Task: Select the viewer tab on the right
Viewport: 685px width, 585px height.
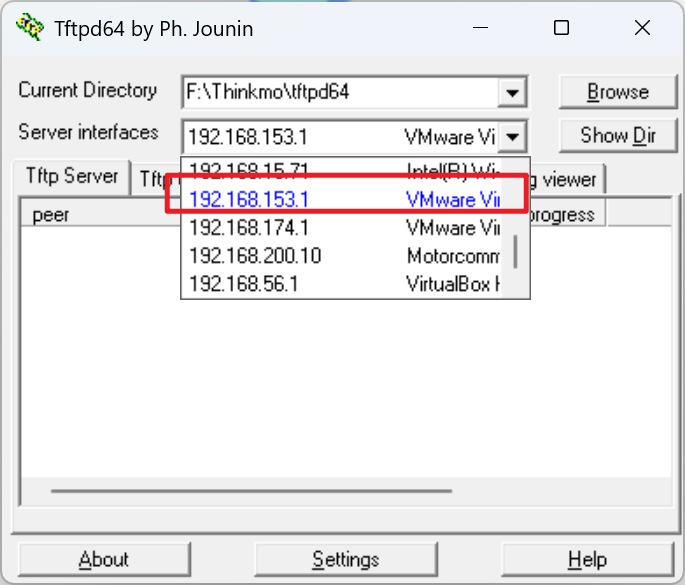Action: tap(568, 180)
